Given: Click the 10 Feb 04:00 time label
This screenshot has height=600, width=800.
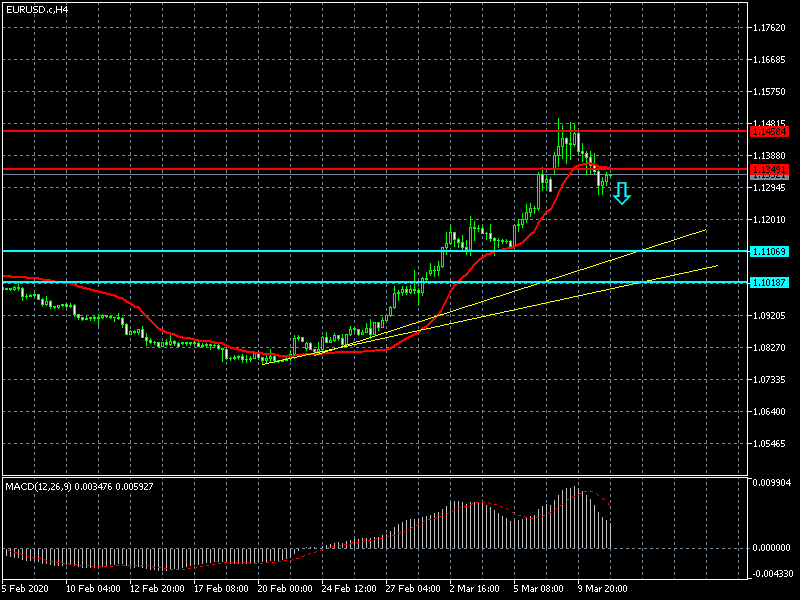Looking at the screenshot, I should point(93,589).
